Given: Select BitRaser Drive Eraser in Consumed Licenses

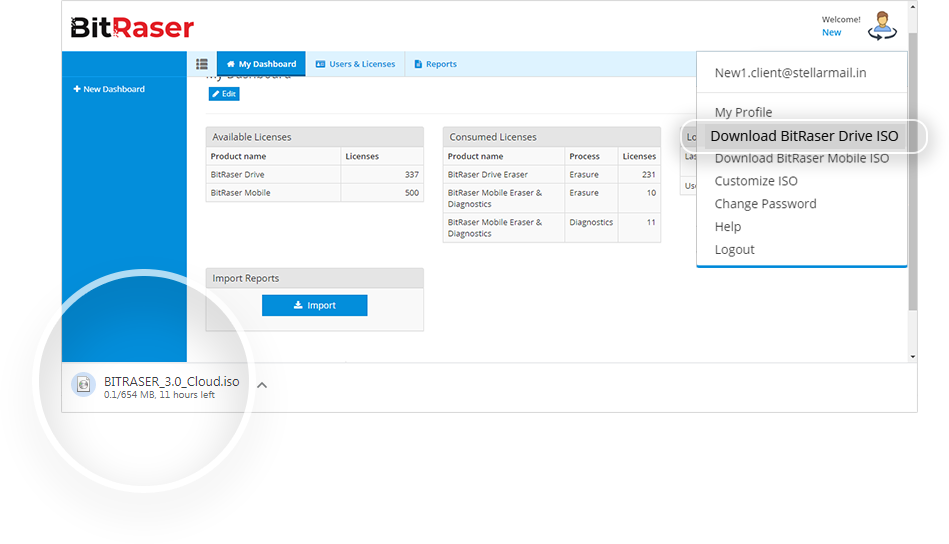Looking at the screenshot, I should (488, 174).
